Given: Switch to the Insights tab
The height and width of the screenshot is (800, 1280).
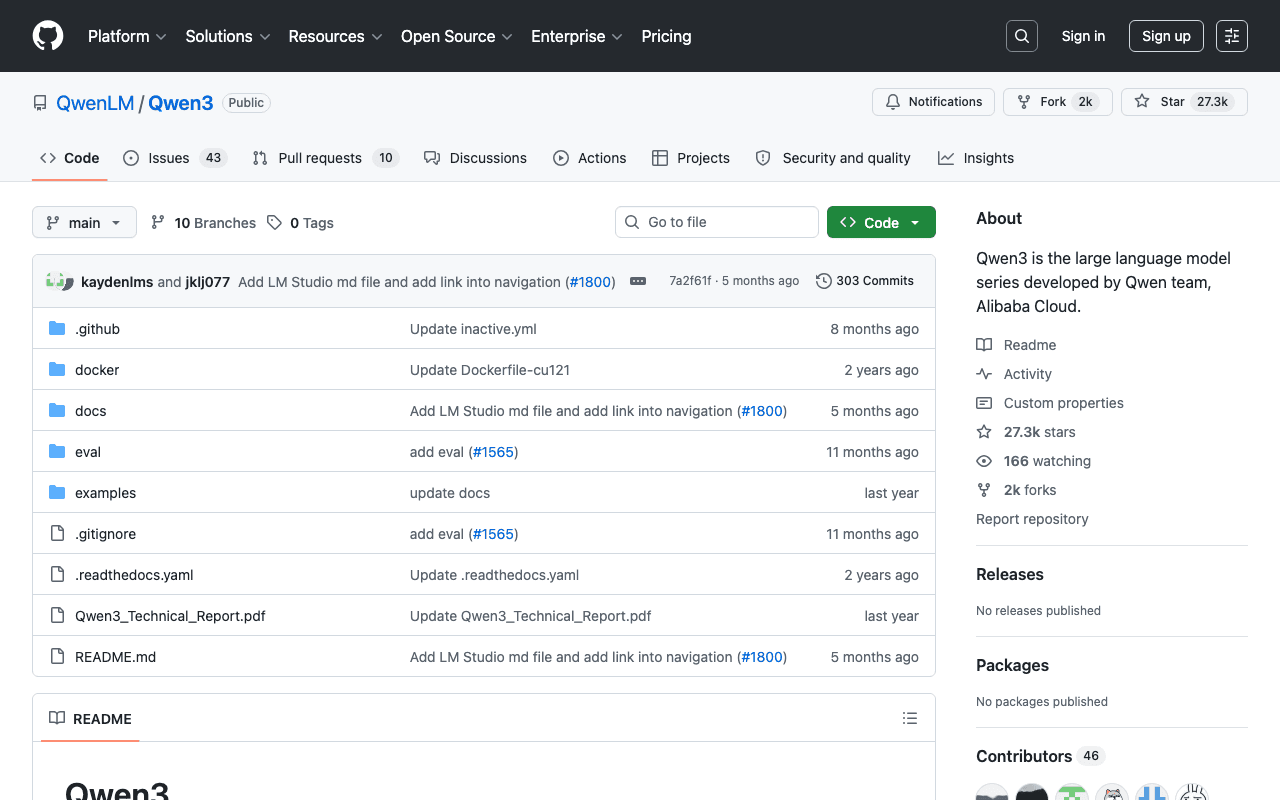Looking at the screenshot, I should click(x=976, y=158).
